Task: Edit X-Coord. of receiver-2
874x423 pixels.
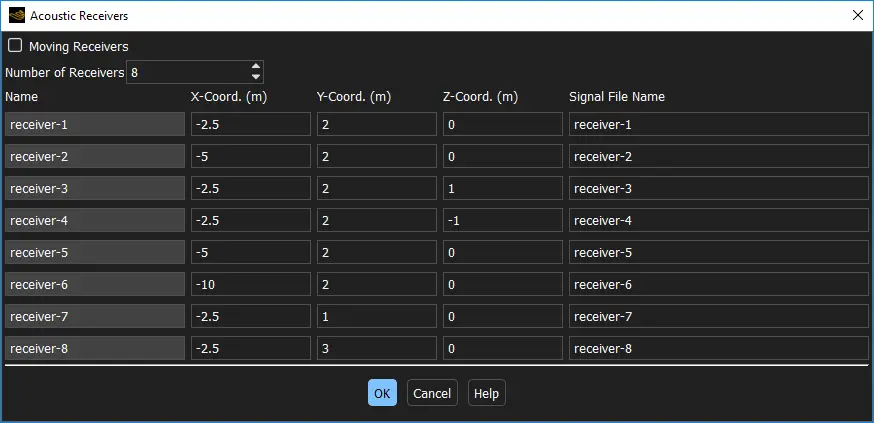Action: point(250,156)
